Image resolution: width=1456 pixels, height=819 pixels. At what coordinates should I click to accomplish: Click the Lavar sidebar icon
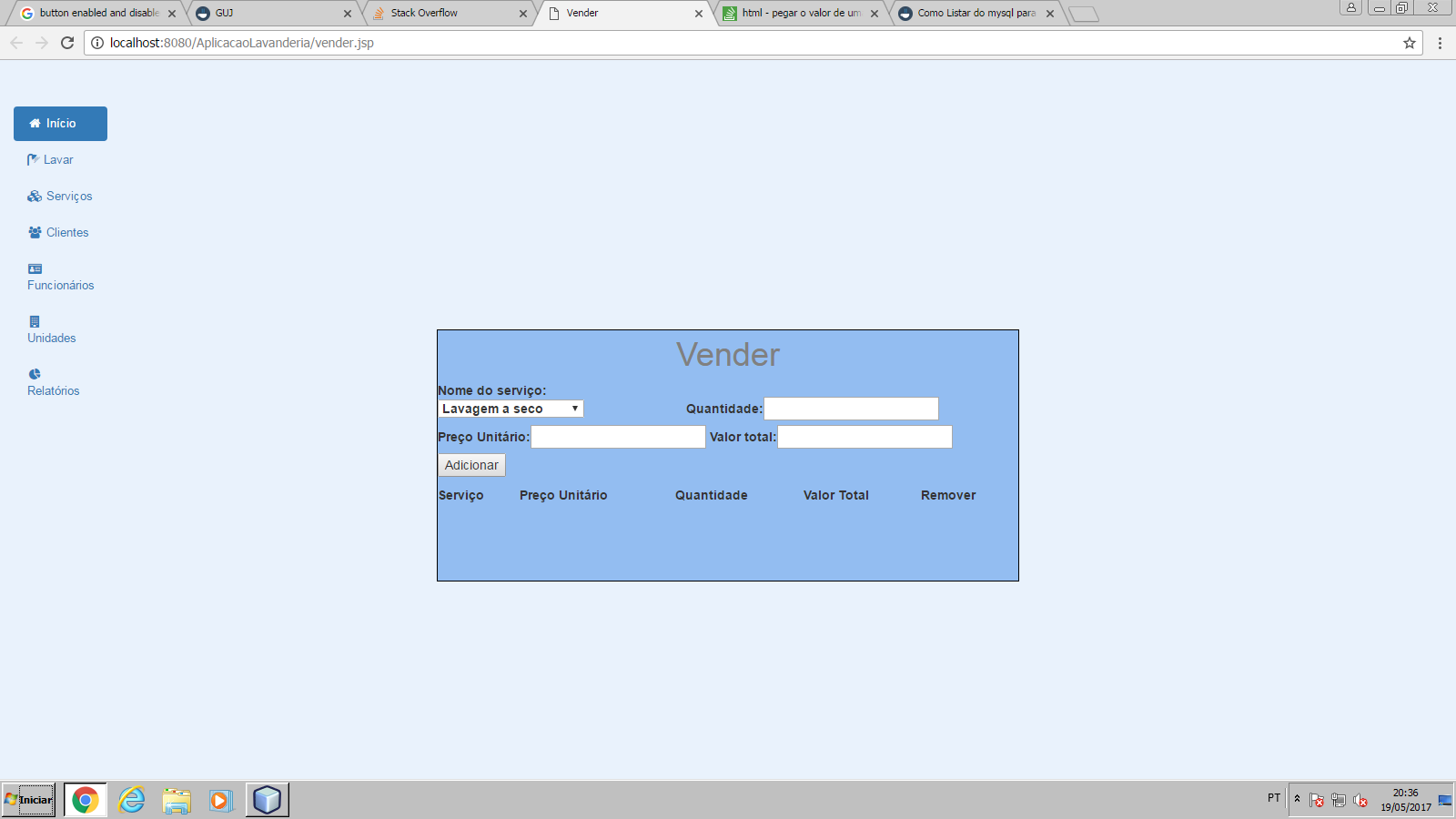click(x=33, y=159)
